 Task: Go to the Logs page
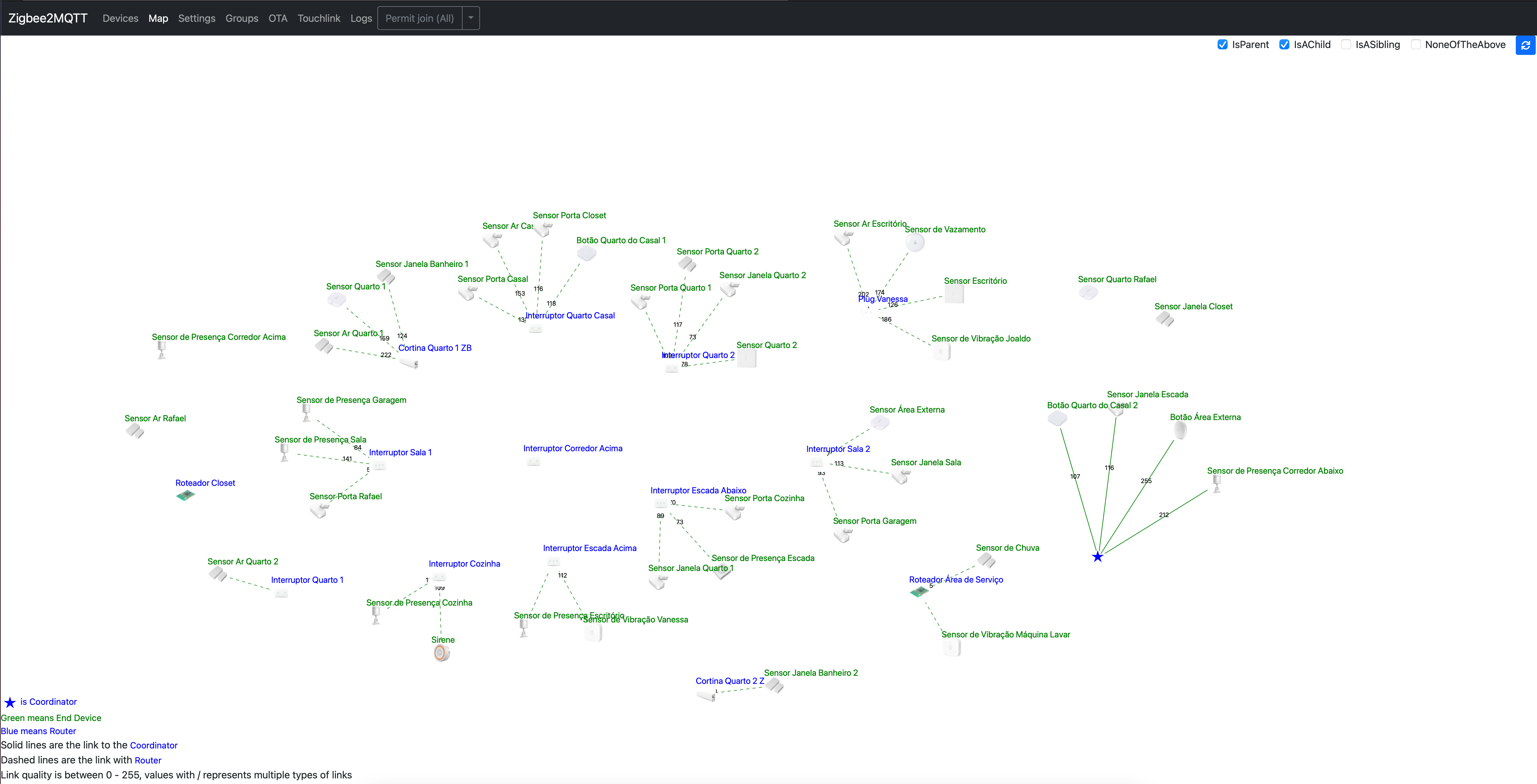(361, 18)
